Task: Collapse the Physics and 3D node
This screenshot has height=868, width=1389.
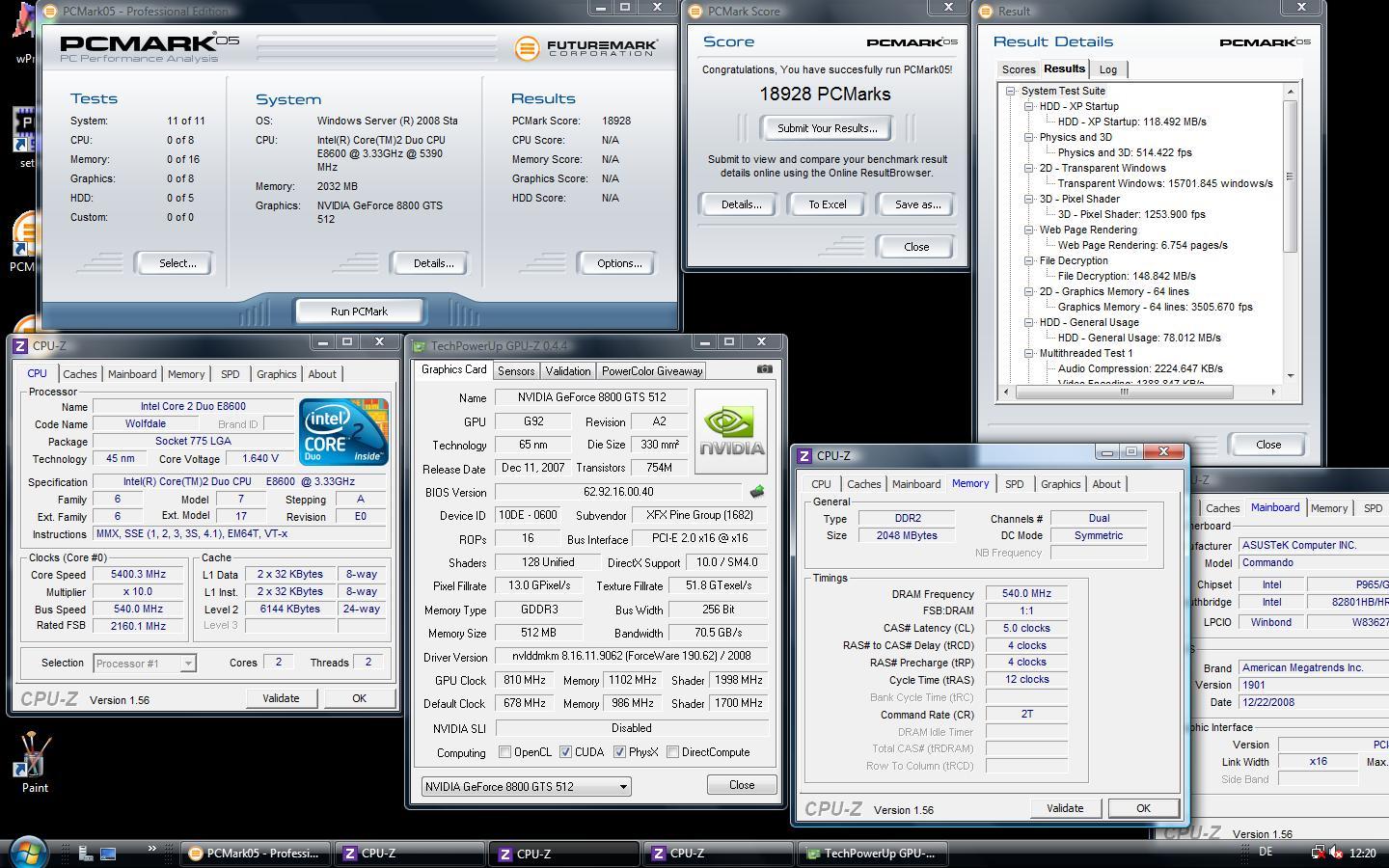Action: (x=1028, y=137)
